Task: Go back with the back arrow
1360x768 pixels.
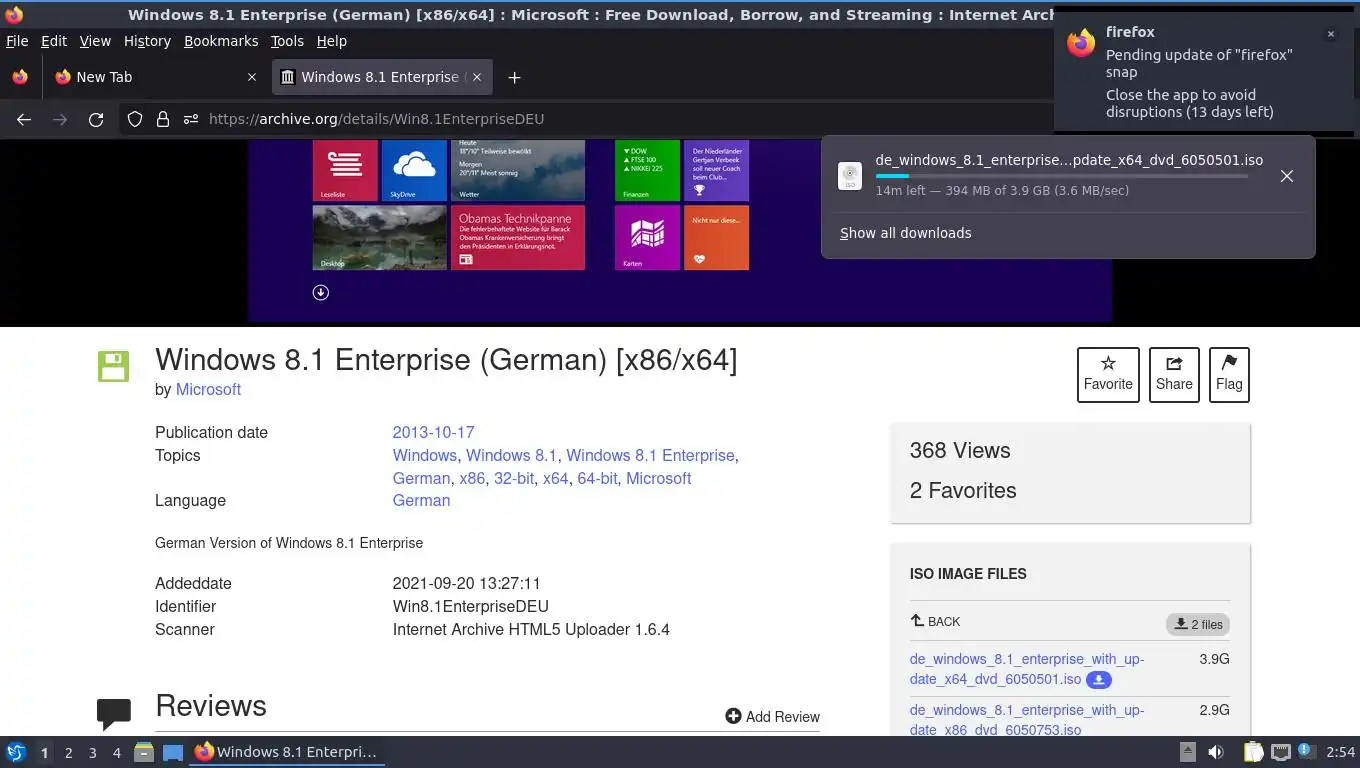Action: tap(24, 119)
